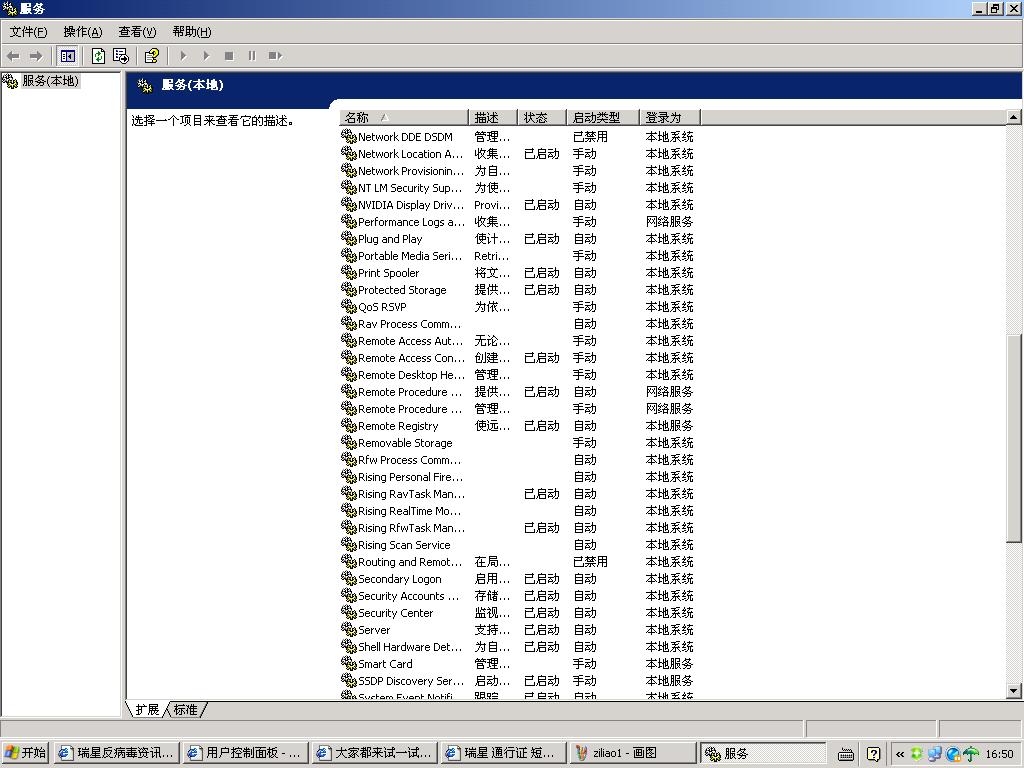Click the Rising Scan Service gear icon
Viewport: 1024px width, 768px height.
coord(349,544)
